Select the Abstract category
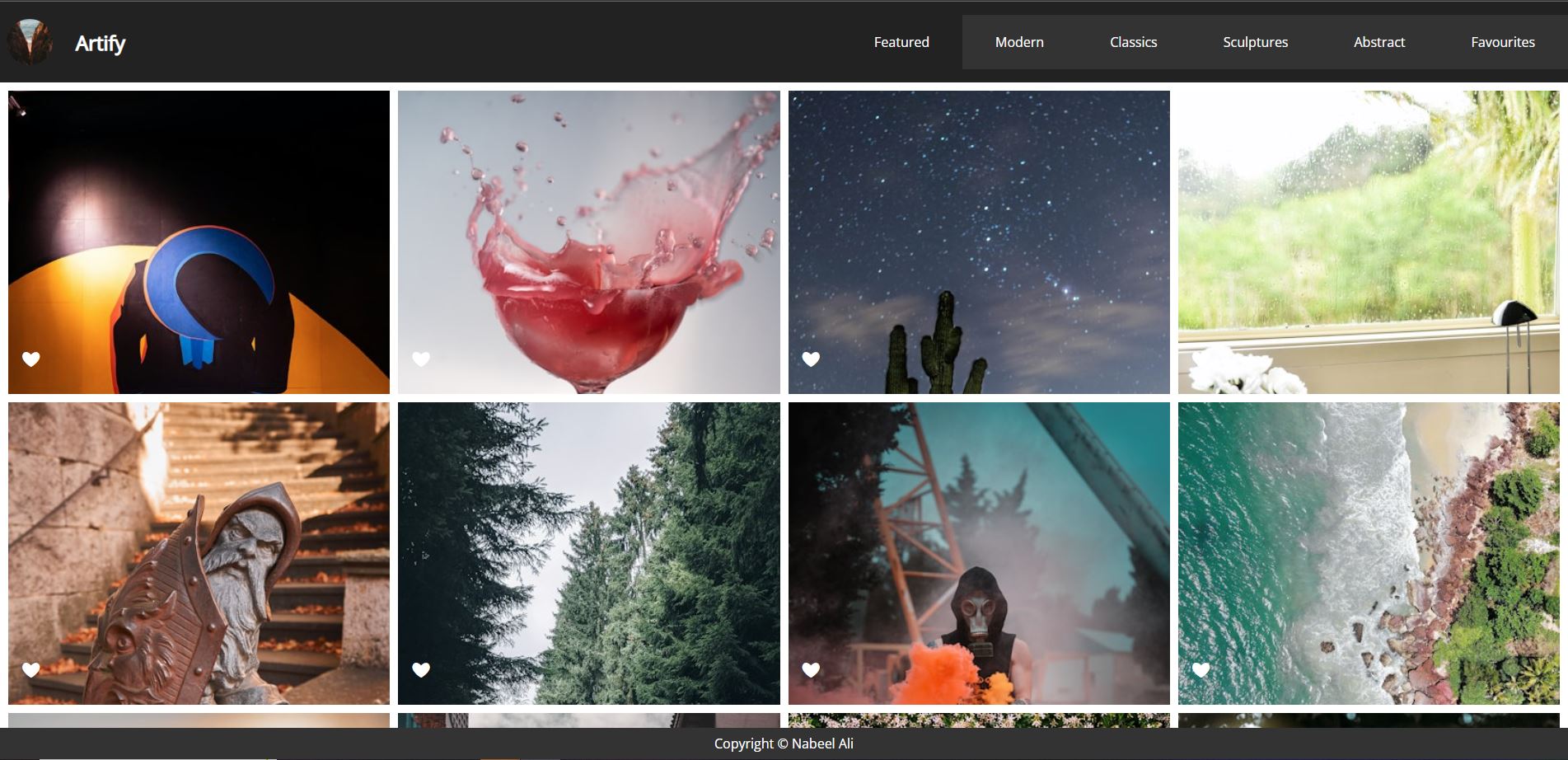The image size is (1568, 760). click(x=1379, y=42)
